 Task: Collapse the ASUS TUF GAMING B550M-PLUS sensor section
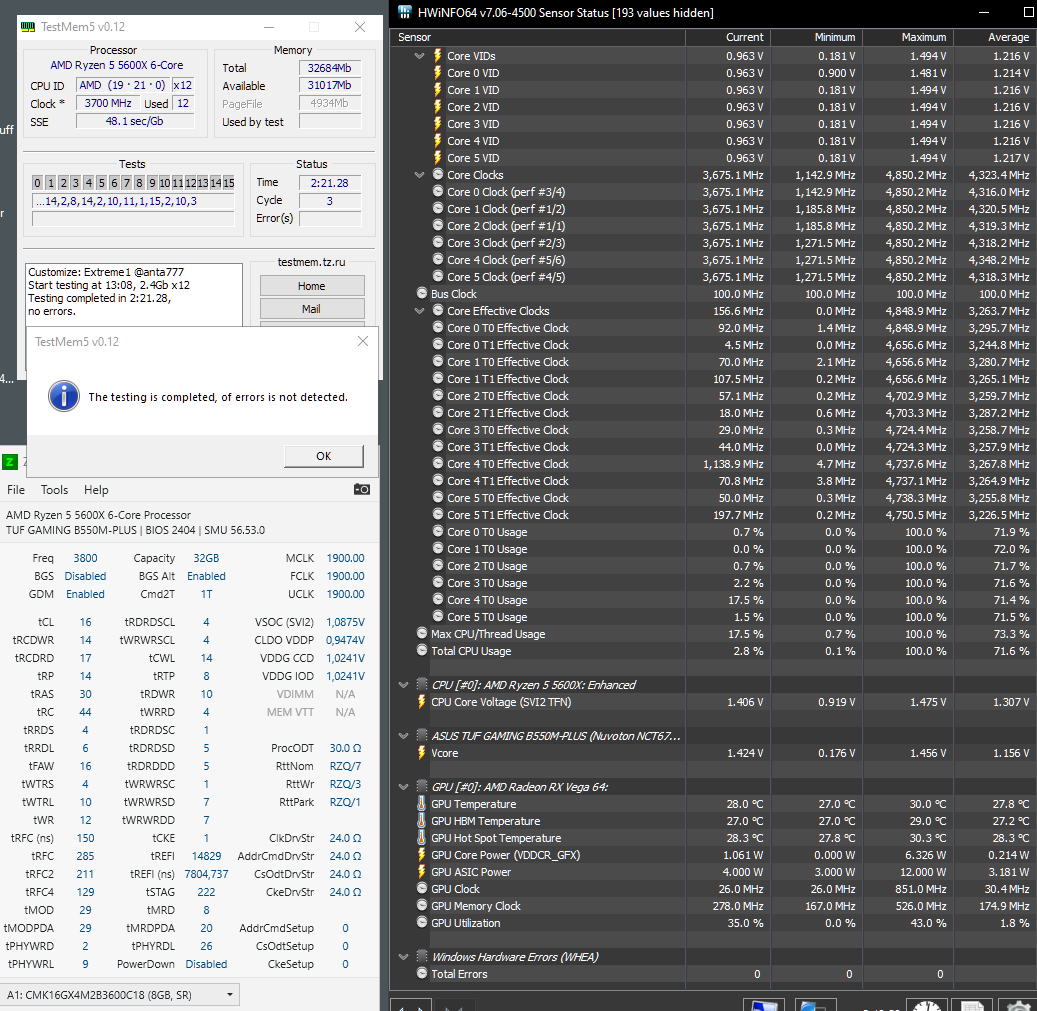point(403,735)
